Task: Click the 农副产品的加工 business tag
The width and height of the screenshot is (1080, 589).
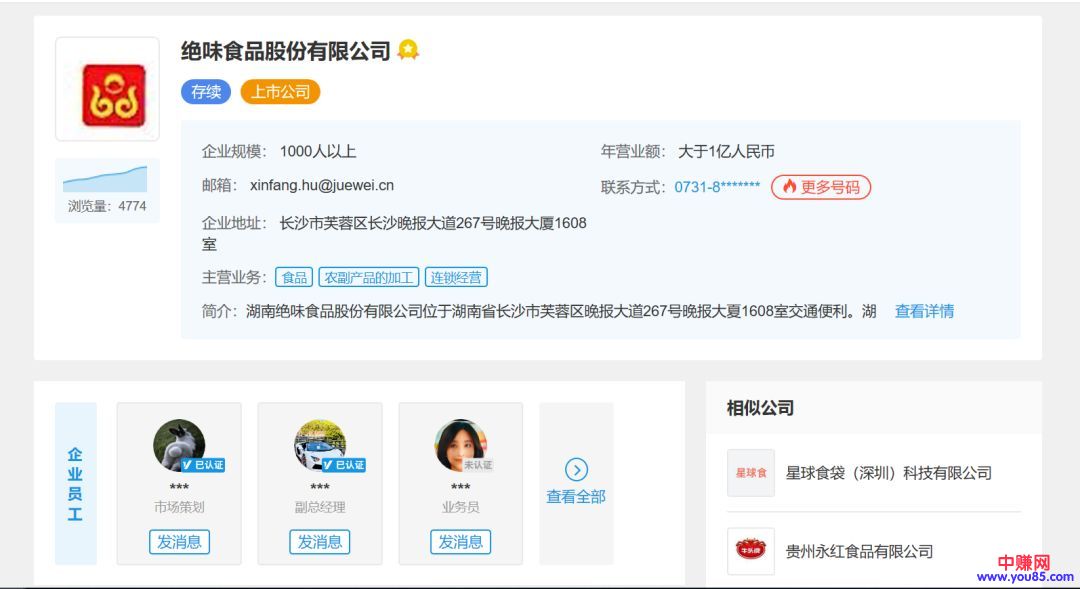Action: 369,278
